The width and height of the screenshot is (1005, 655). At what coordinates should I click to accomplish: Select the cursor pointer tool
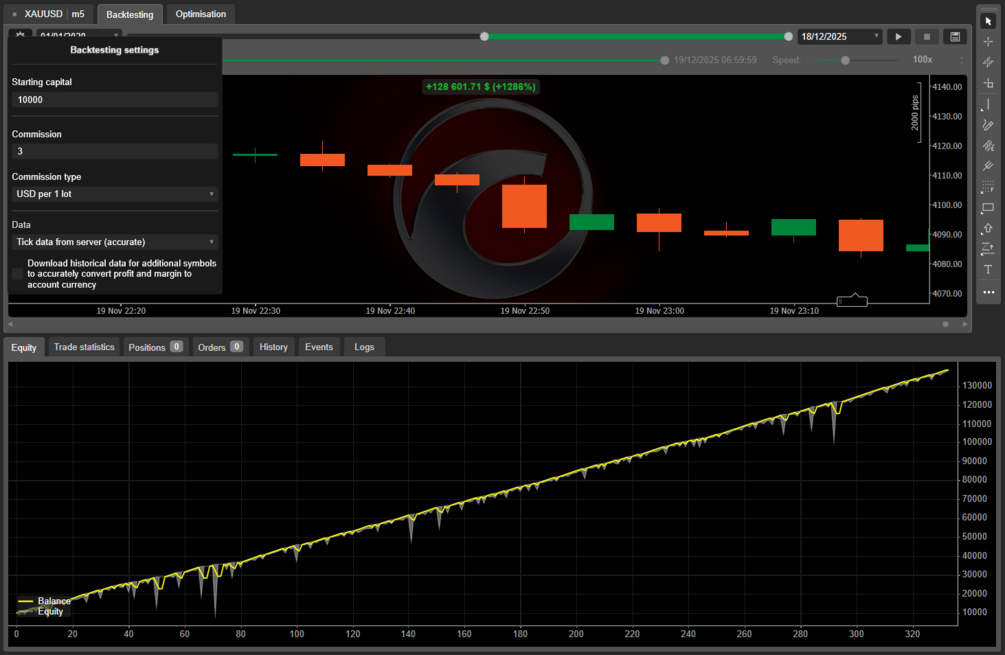pos(988,21)
